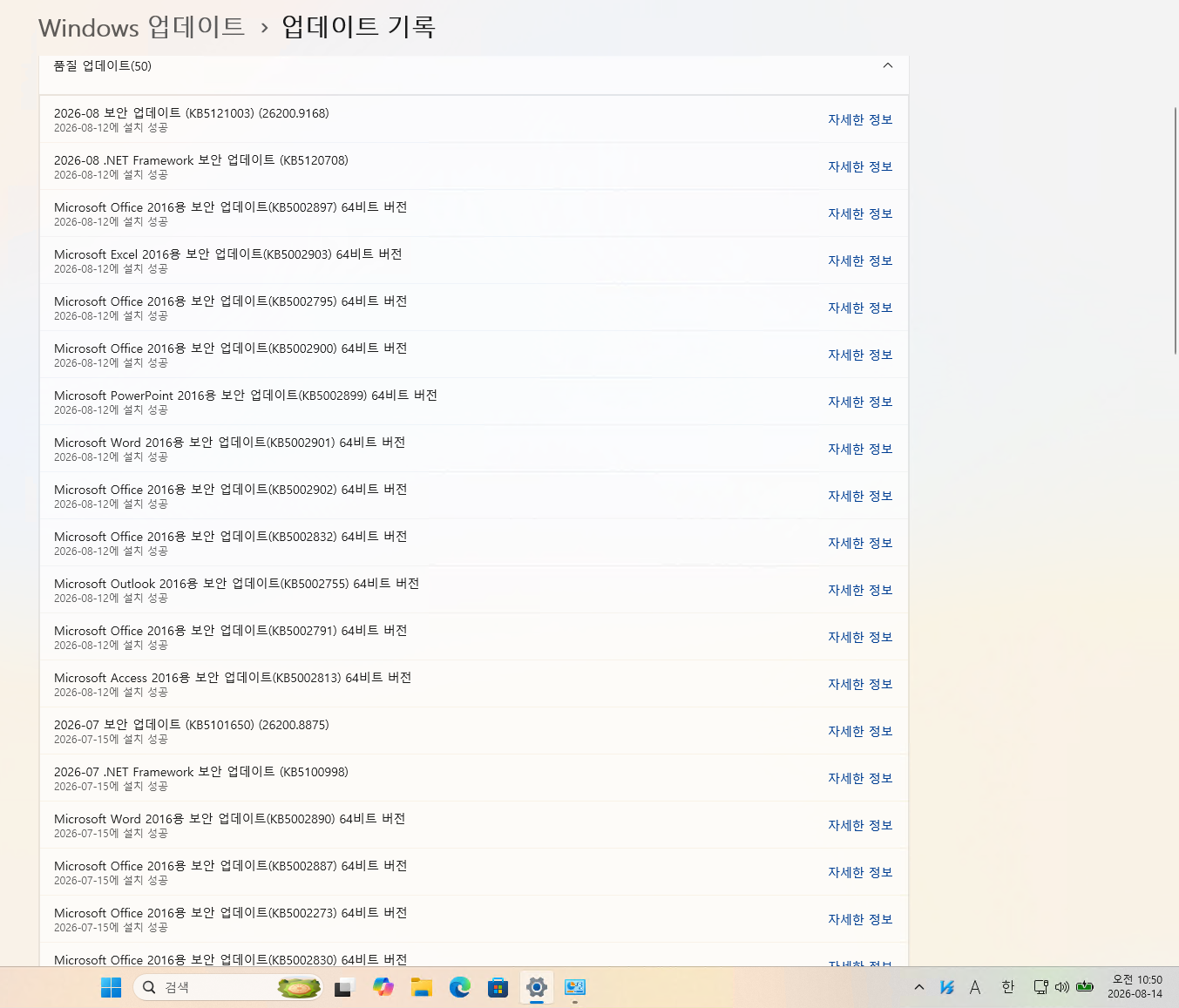Open Task View from the taskbar

click(342, 987)
